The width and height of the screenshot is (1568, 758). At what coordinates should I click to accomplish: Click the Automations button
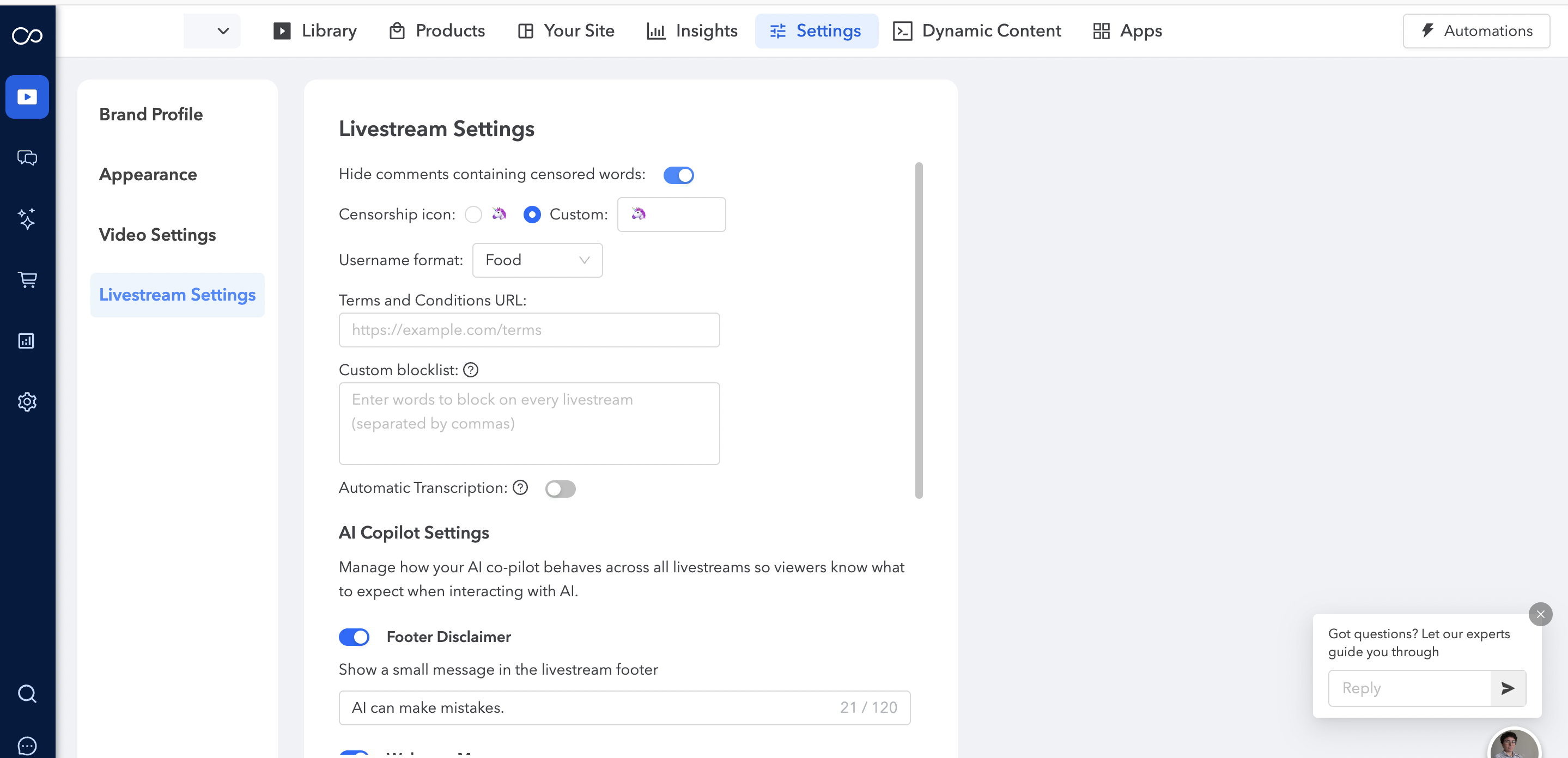(1476, 31)
